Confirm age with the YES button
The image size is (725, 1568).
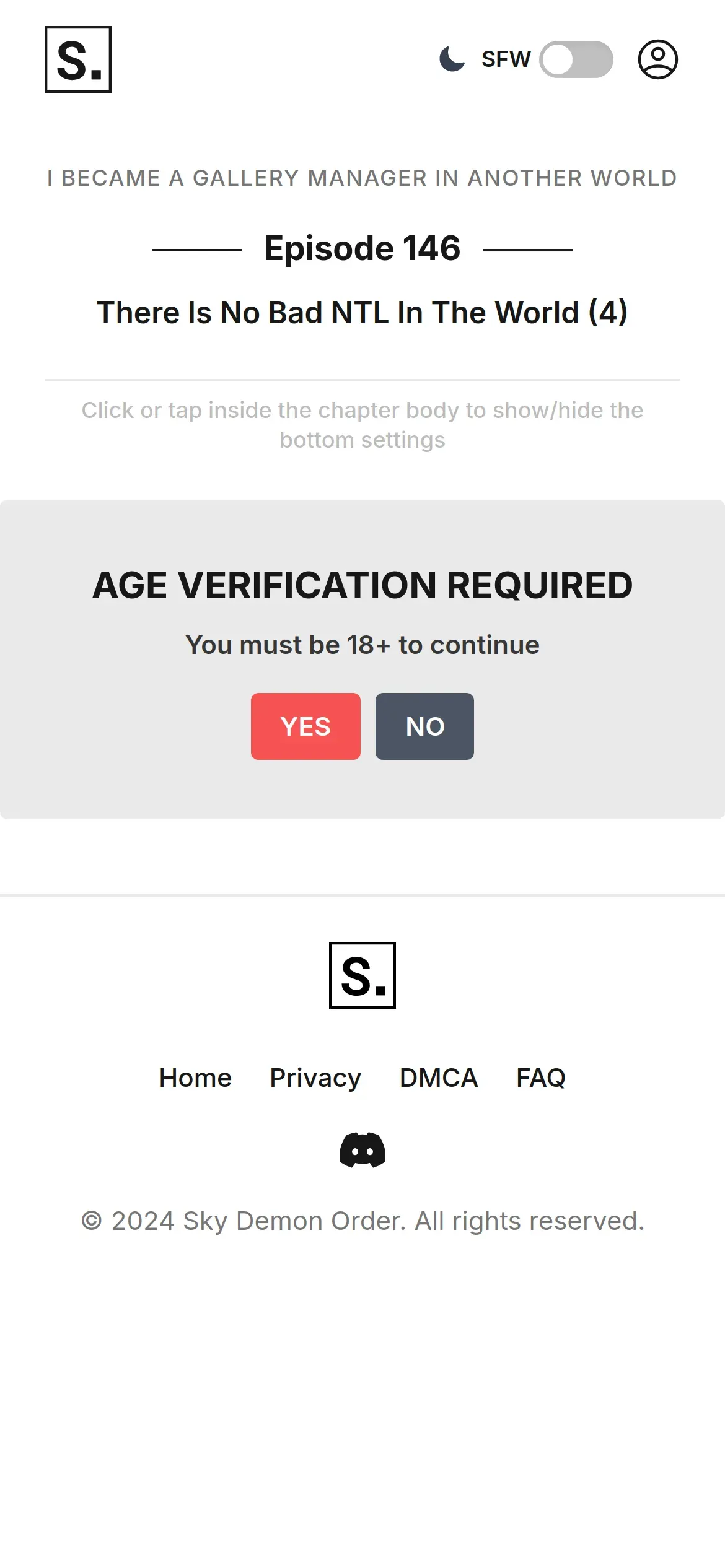(x=305, y=726)
